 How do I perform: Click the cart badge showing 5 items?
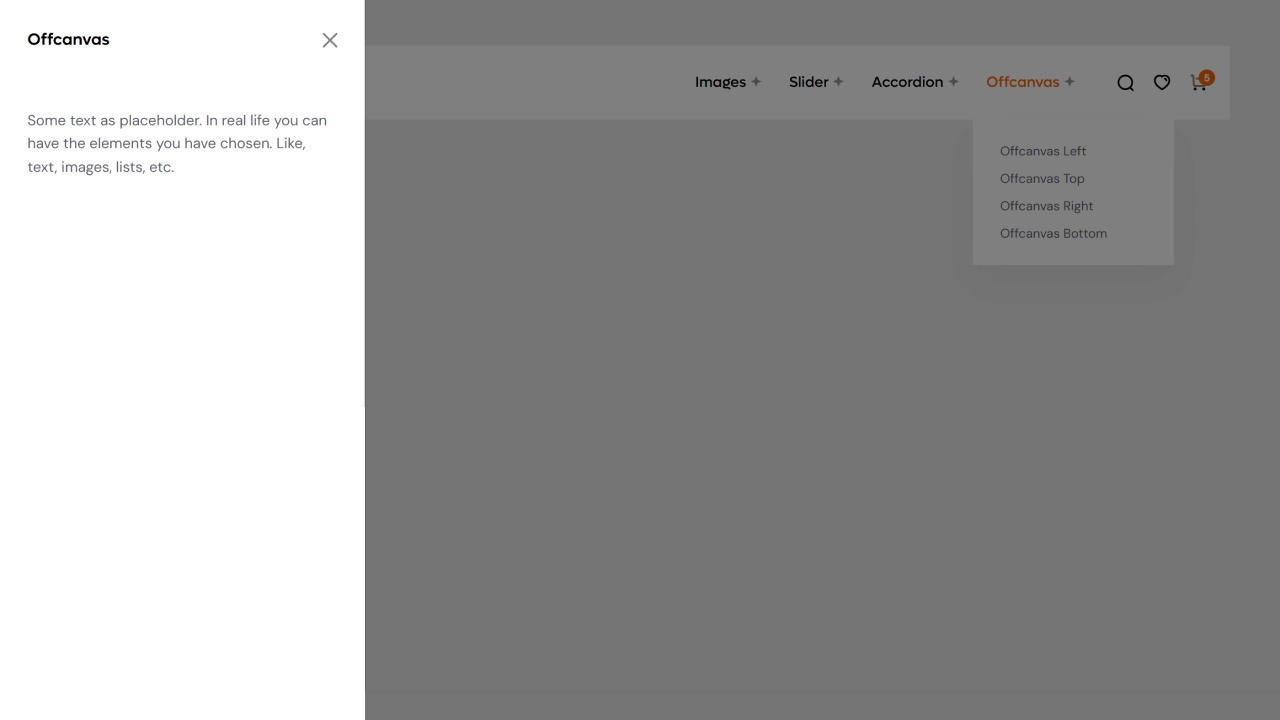(1206, 77)
